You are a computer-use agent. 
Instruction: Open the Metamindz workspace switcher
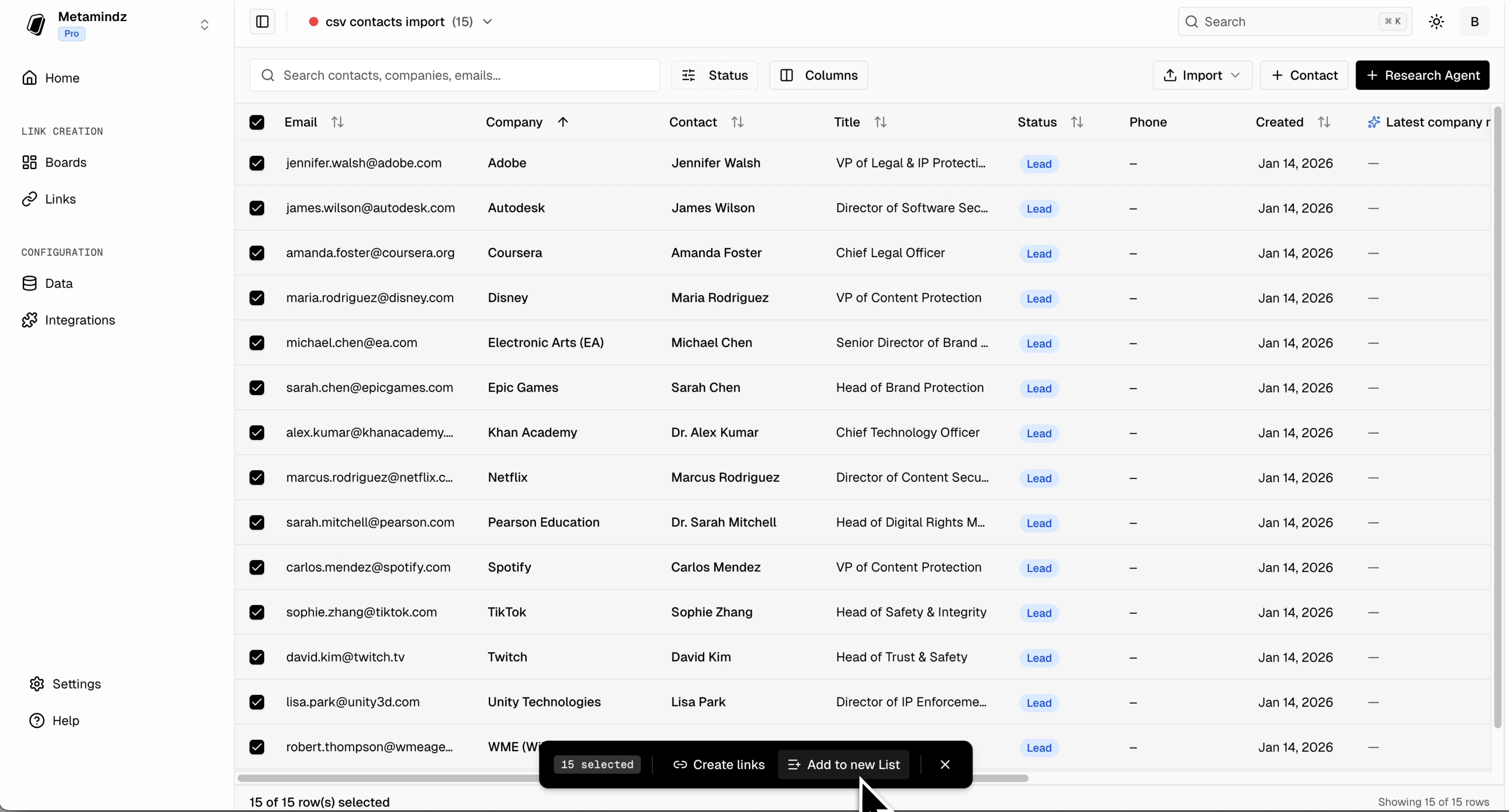click(x=205, y=24)
